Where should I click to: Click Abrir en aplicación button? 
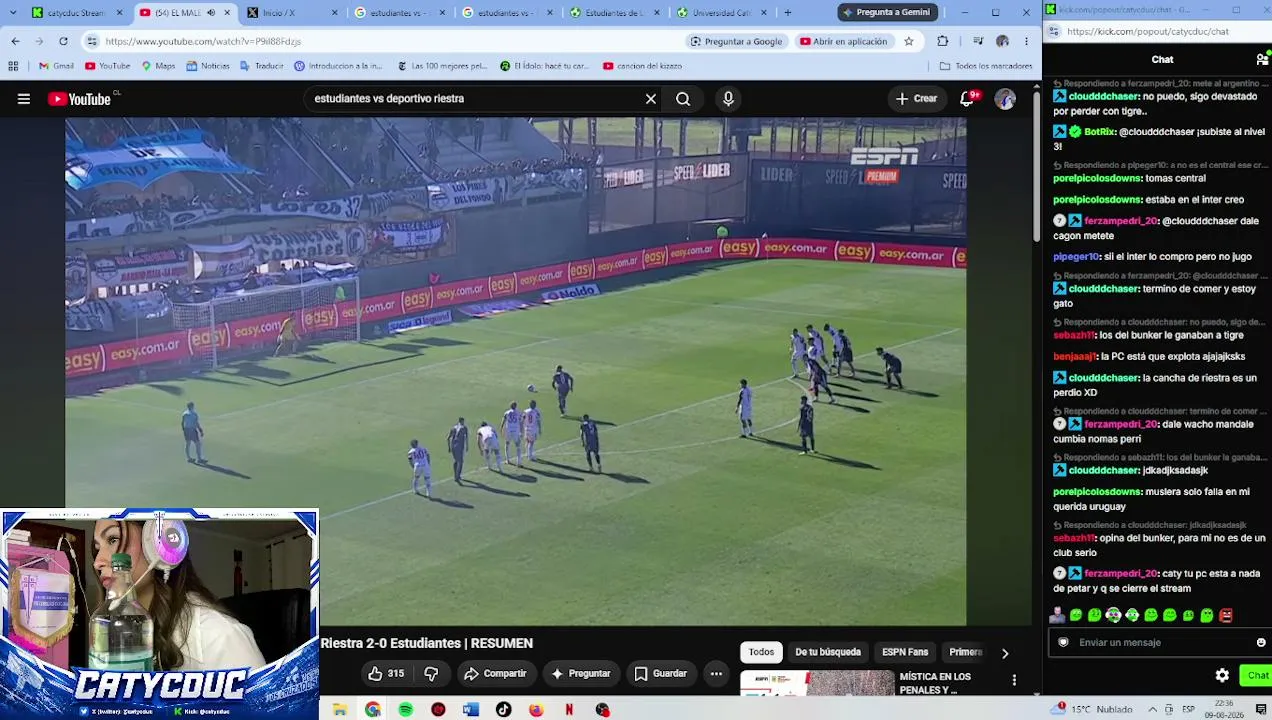(x=843, y=41)
